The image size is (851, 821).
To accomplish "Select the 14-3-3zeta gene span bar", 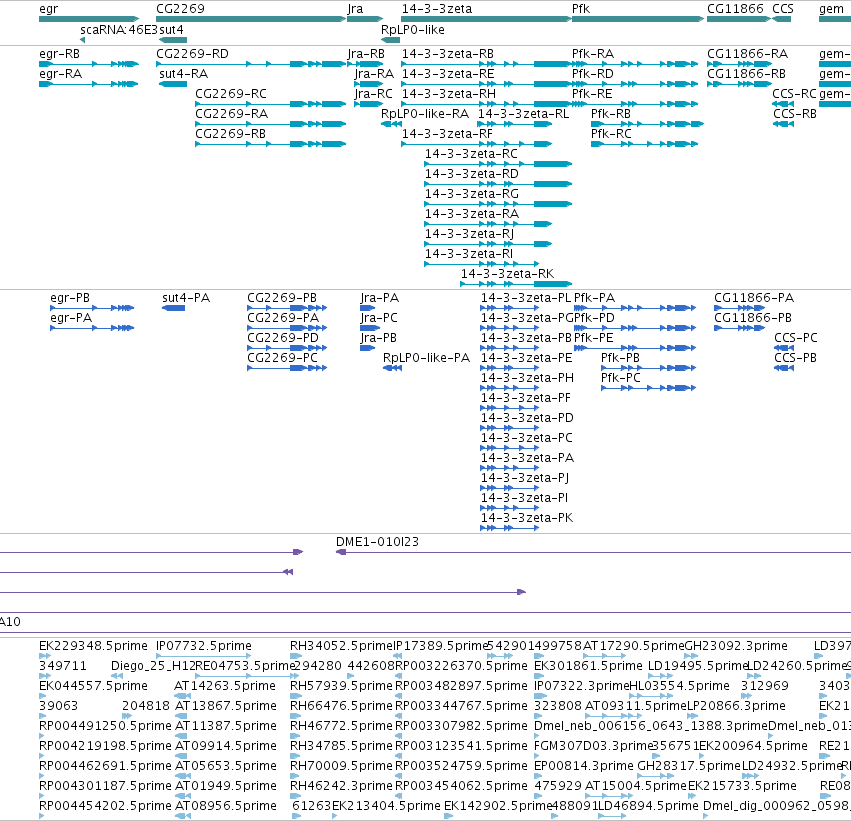I will (x=486, y=20).
